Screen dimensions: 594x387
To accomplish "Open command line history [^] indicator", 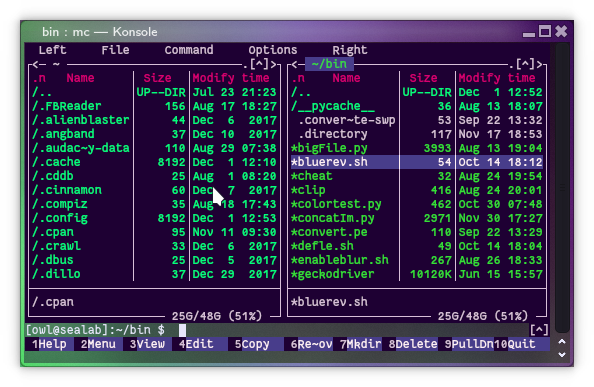I will coord(539,330).
